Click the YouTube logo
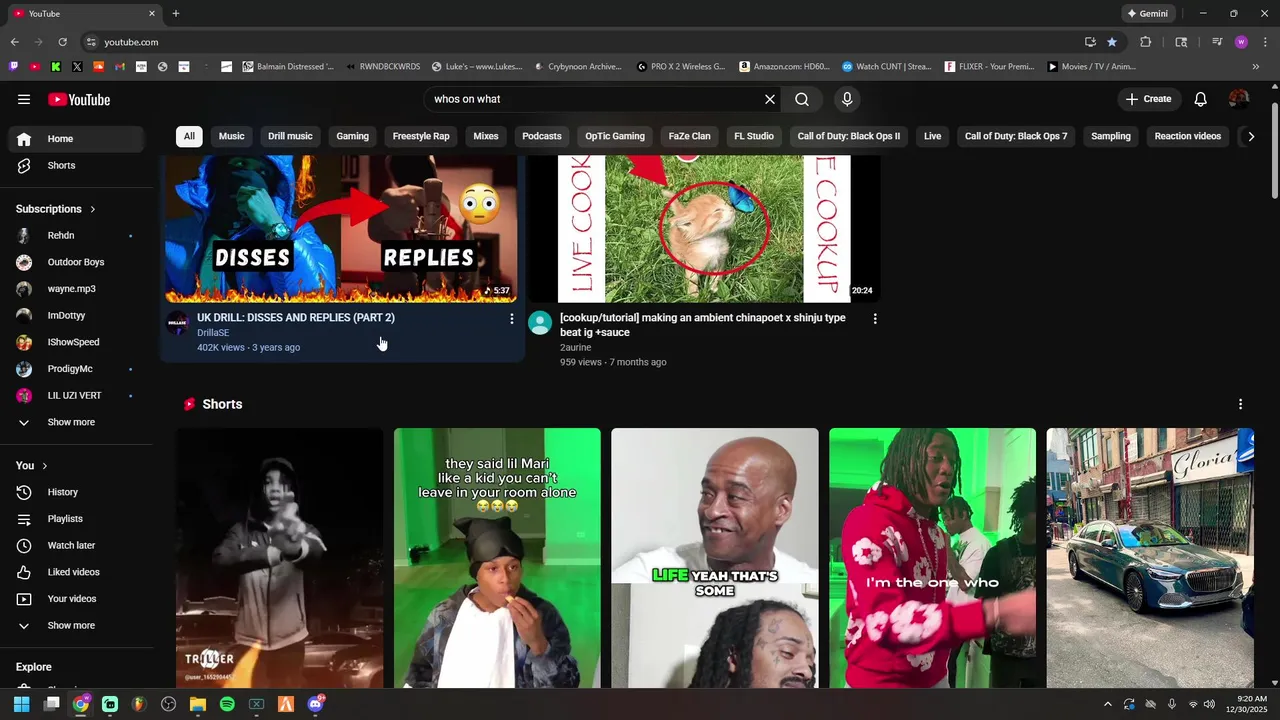Image resolution: width=1280 pixels, height=720 pixels. point(79,99)
